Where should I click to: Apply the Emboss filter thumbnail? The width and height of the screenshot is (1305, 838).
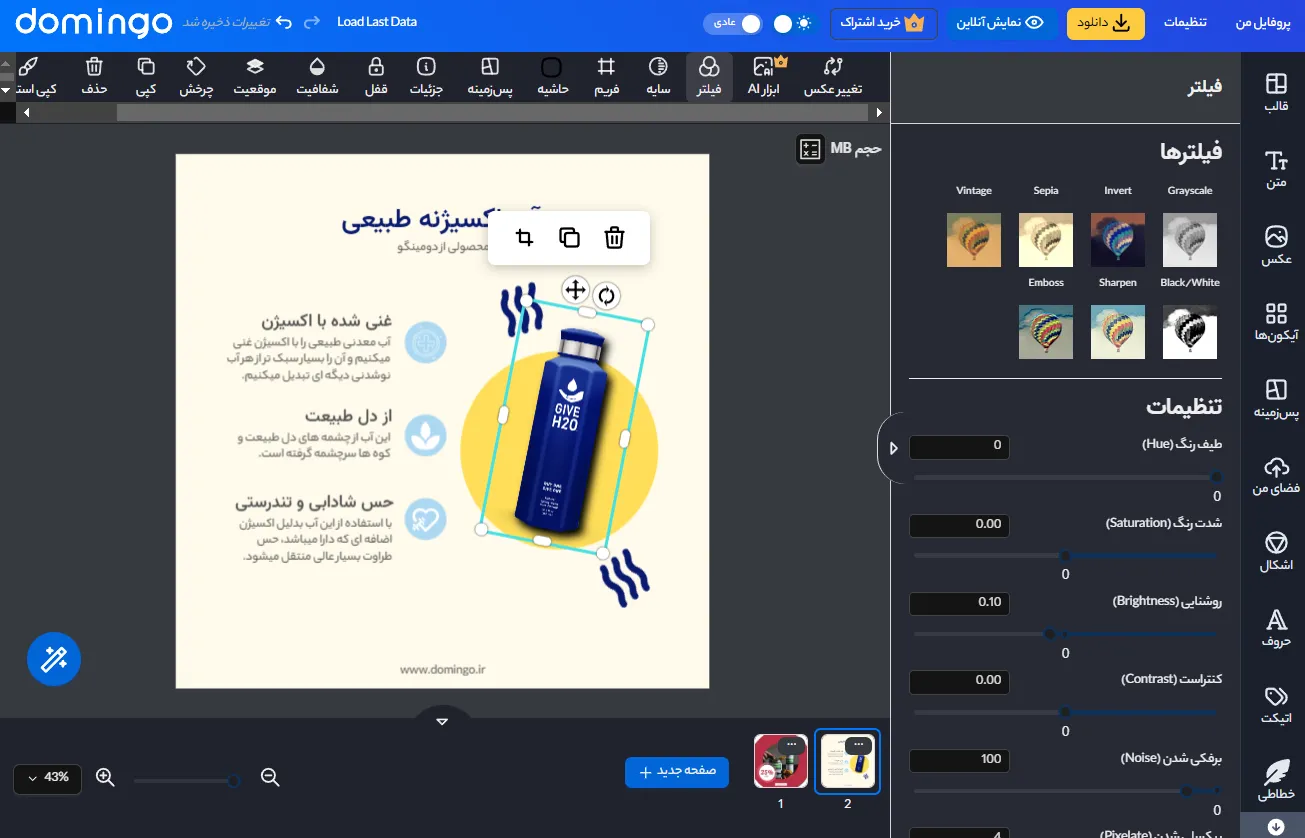[x=1046, y=331]
